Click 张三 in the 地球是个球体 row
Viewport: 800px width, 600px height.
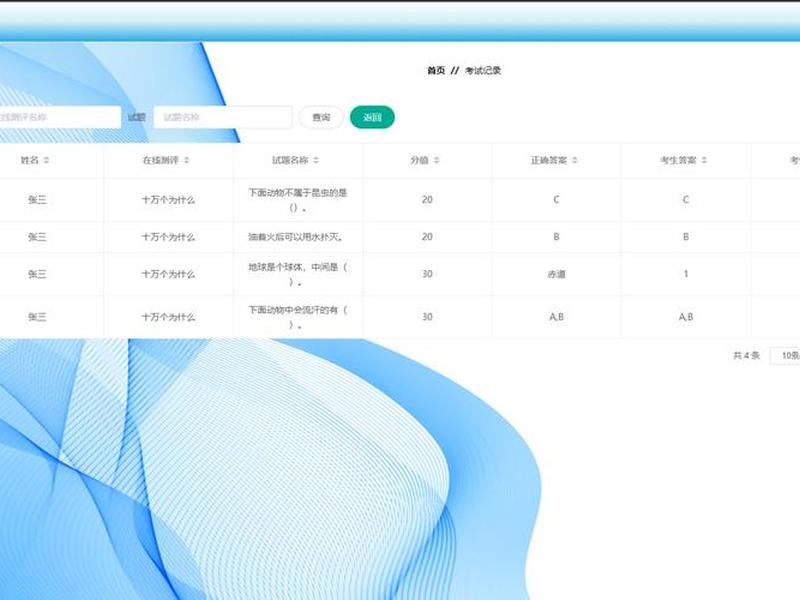[37, 274]
